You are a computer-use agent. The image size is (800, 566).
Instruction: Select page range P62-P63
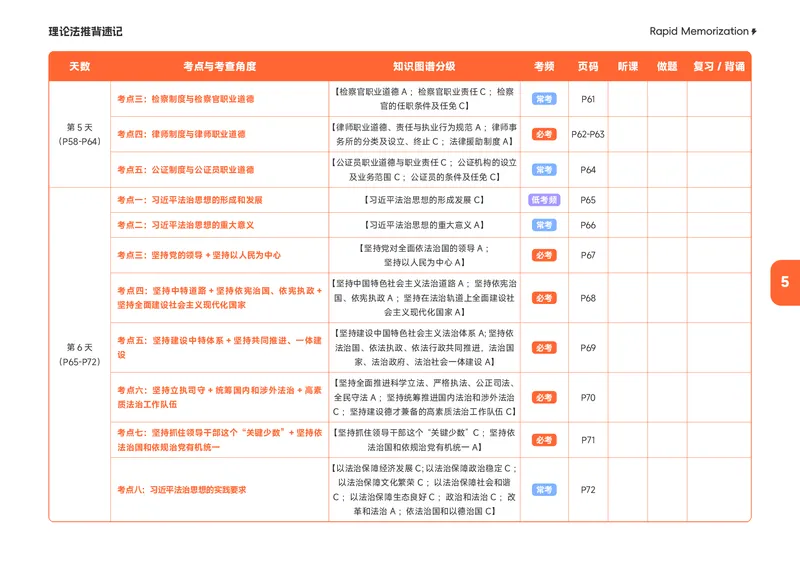(x=588, y=134)
